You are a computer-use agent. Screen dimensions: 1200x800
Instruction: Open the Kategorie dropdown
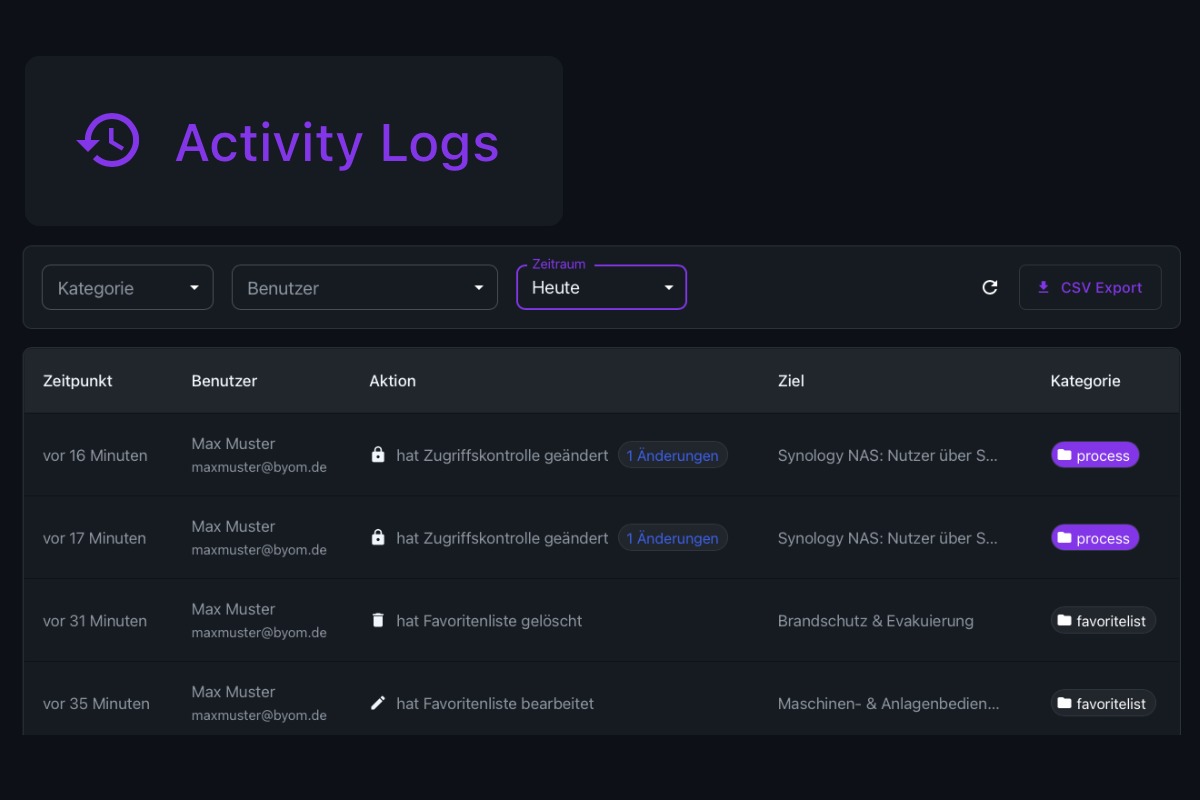127,287
